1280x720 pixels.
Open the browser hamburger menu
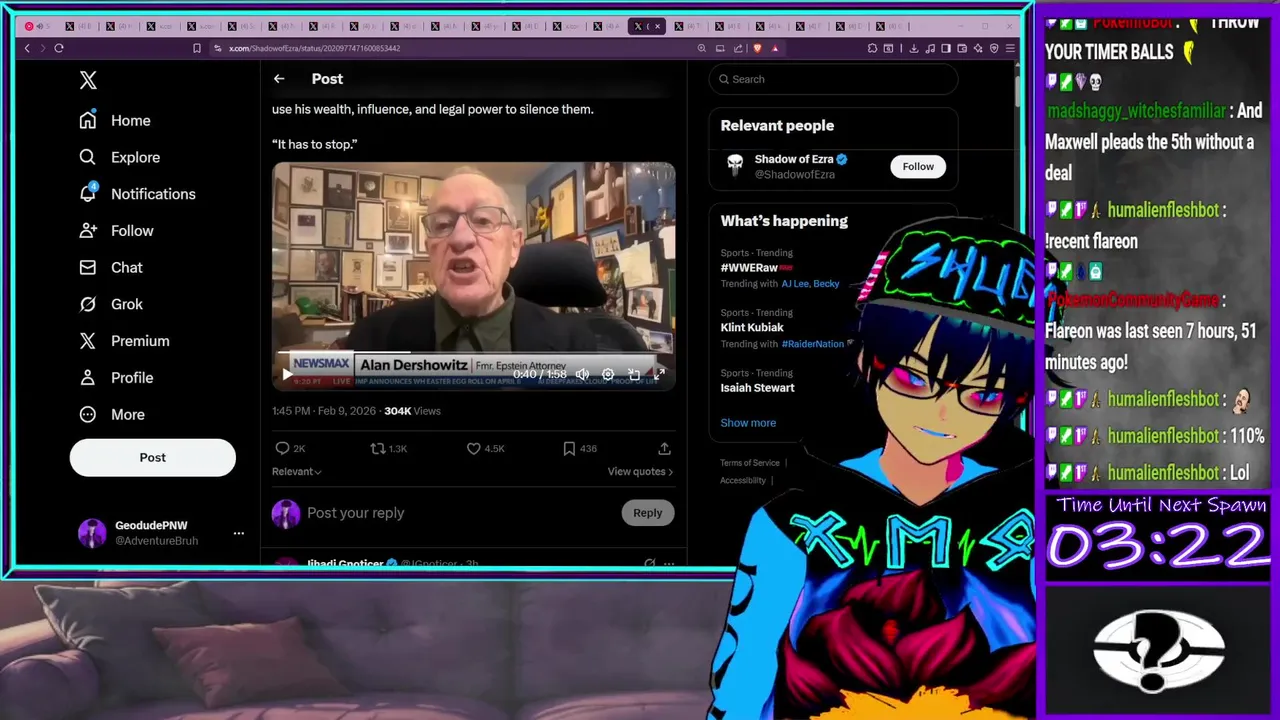pos(1010,48)
